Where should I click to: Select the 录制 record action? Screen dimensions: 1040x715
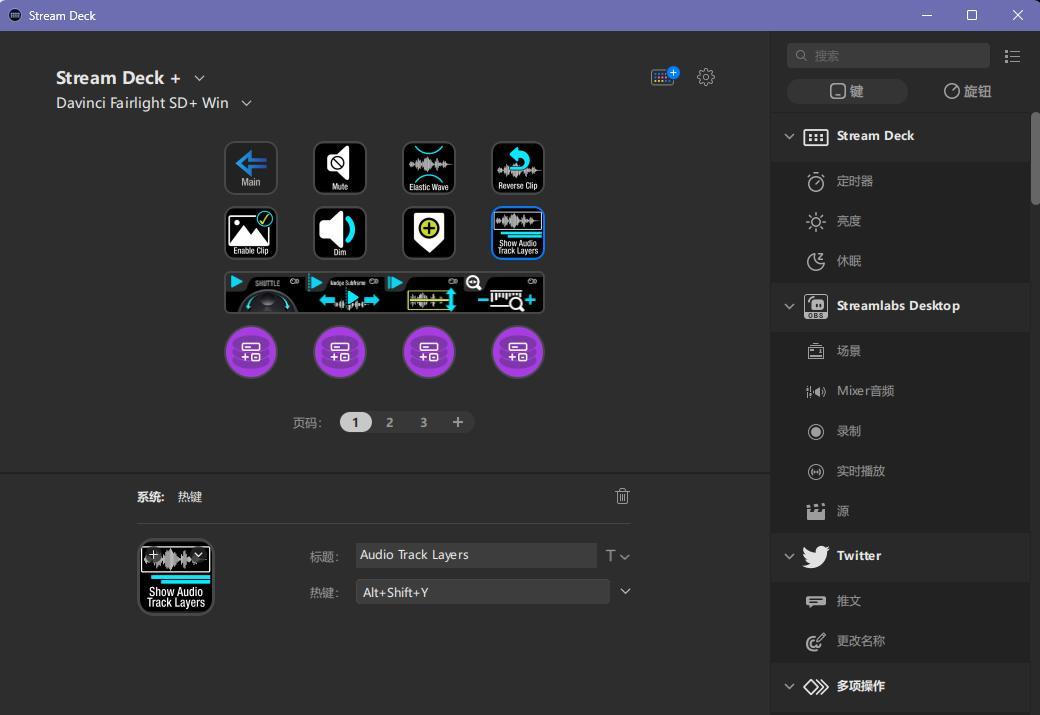(902, 431)
